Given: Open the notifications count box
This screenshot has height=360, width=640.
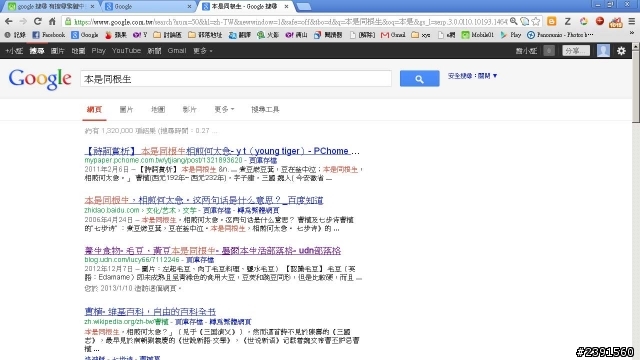Looking at the screenshot, I should tap(549, 51).
